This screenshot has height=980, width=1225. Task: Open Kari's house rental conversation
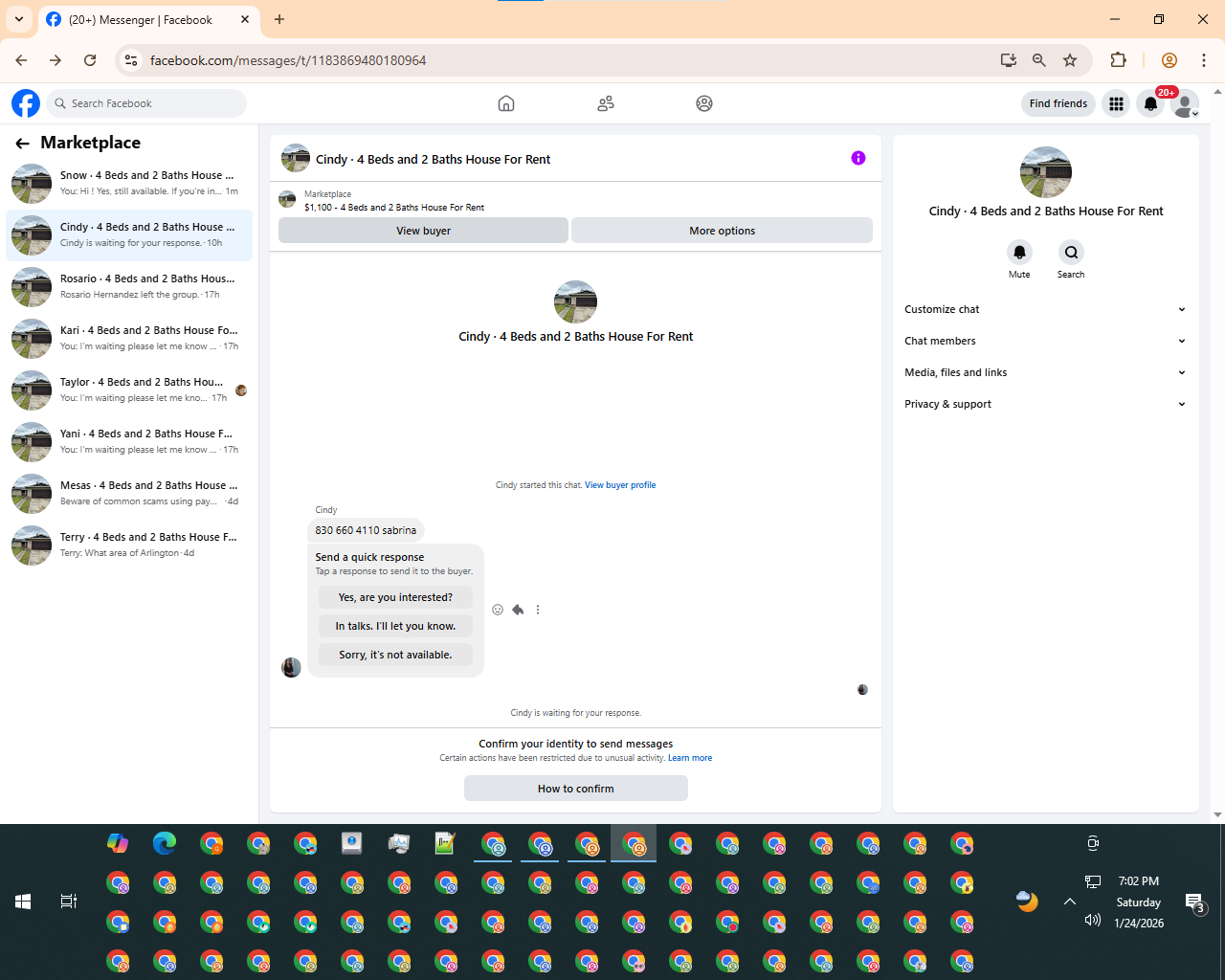129,338
